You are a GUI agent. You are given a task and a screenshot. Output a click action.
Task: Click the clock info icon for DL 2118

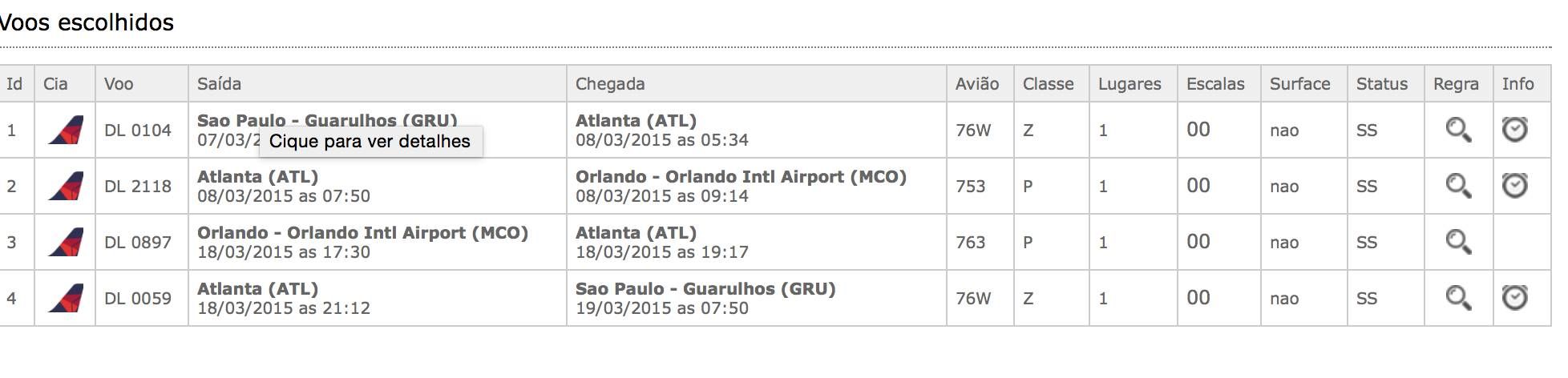(x=1514, y=185)
